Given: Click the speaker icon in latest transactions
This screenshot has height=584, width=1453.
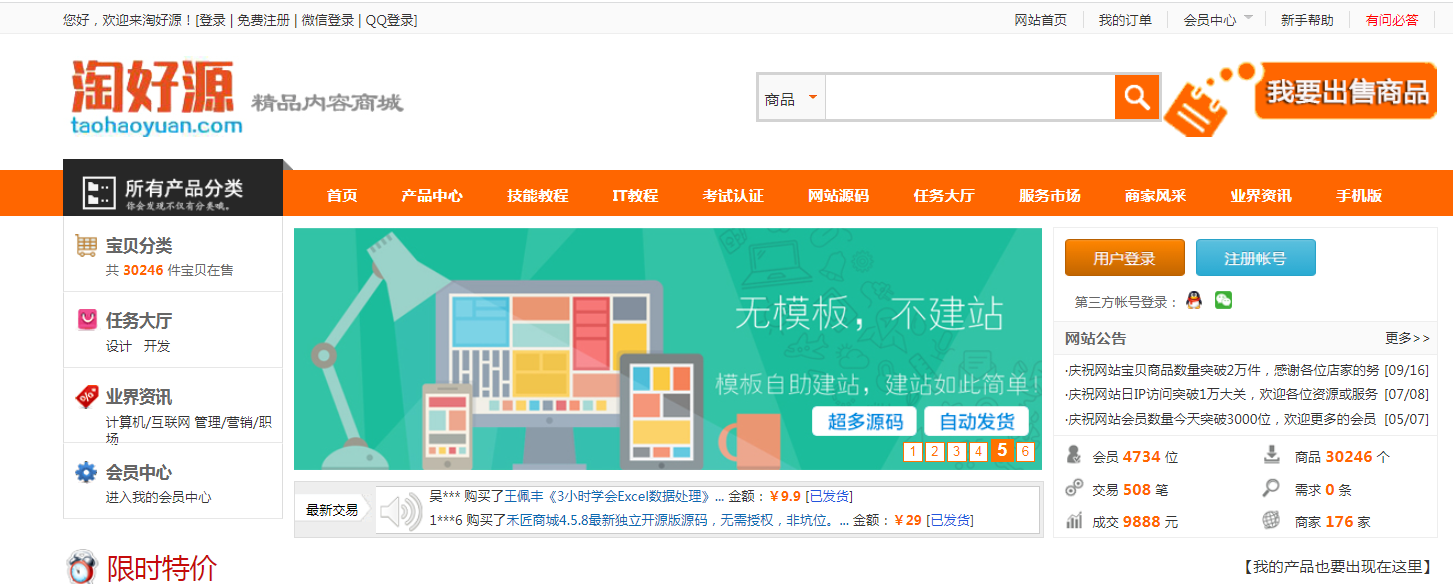Looking at the screenshot, I should [400, 511].
